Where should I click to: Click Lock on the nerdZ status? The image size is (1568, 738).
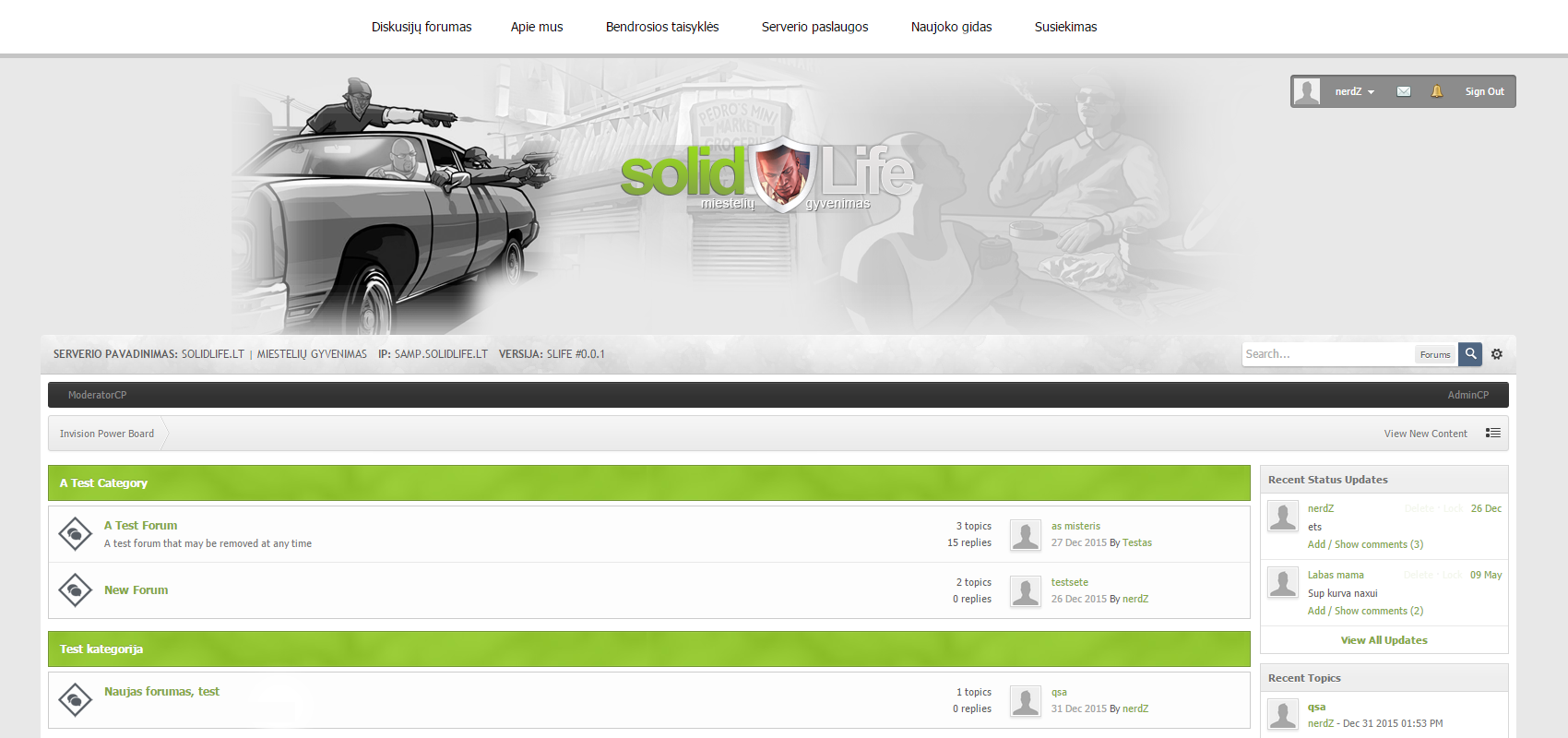tap(1453, 508)
